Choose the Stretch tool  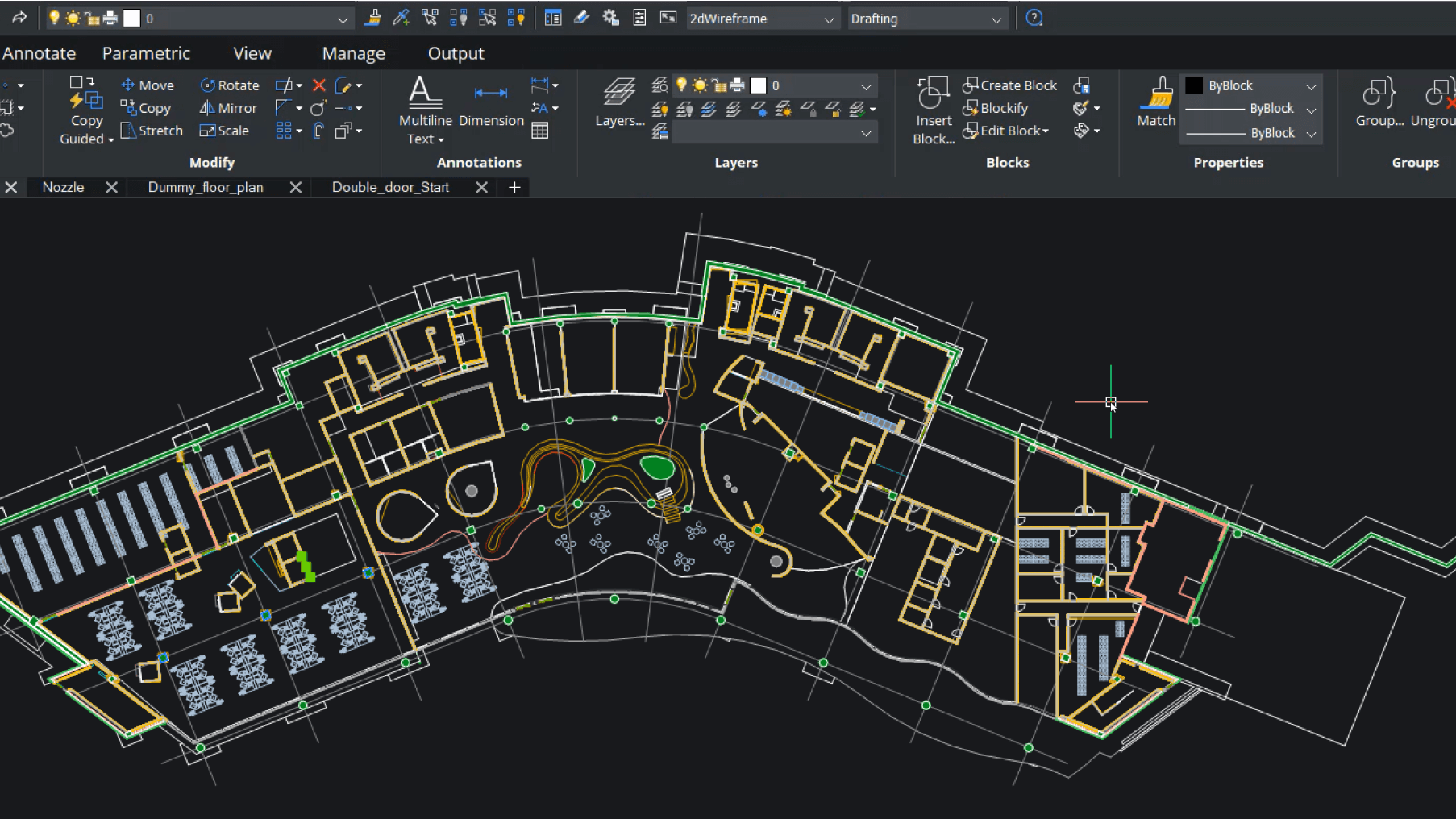click(152, 131)
